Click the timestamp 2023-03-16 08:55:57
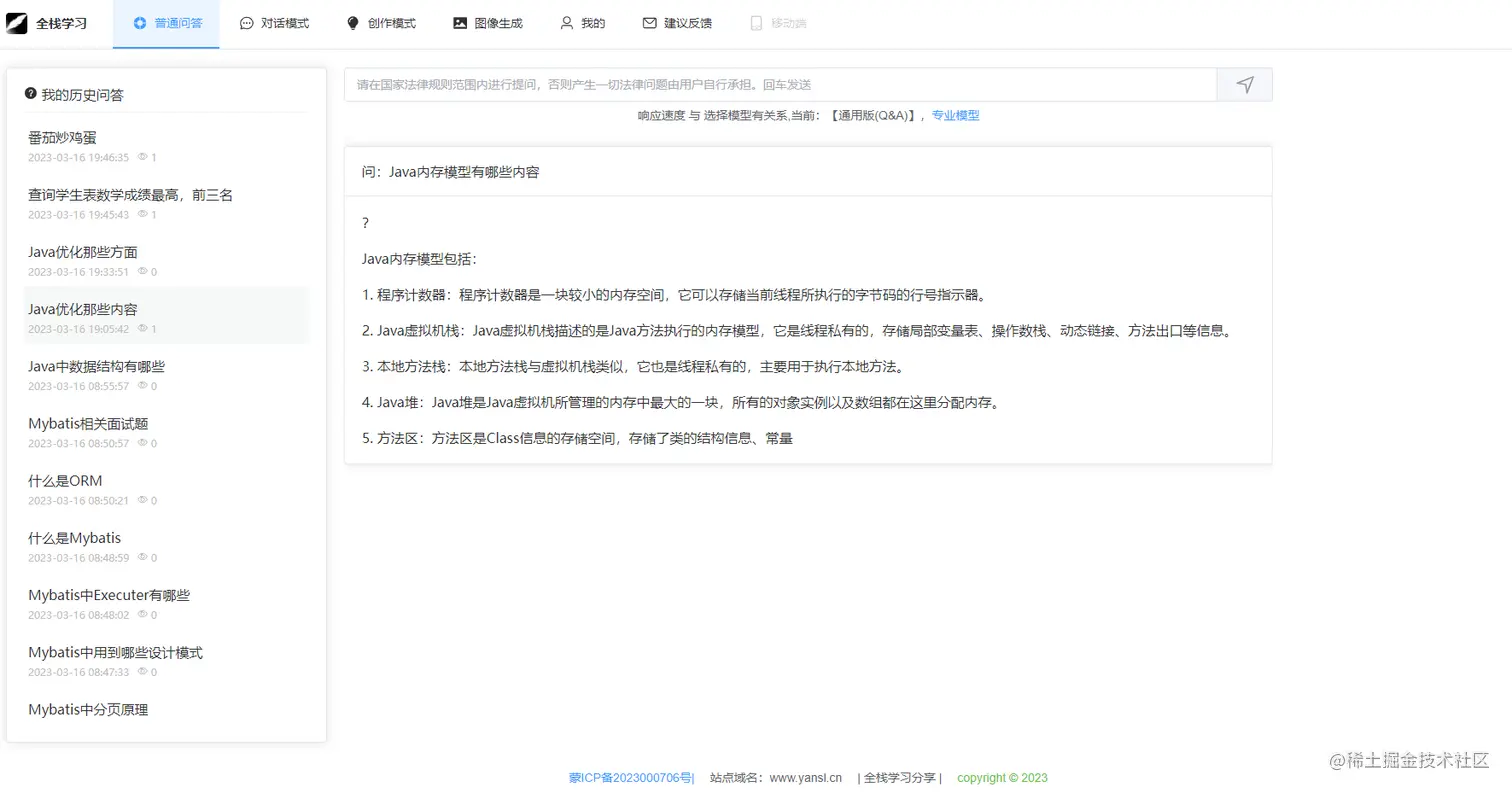 [79, 386]
